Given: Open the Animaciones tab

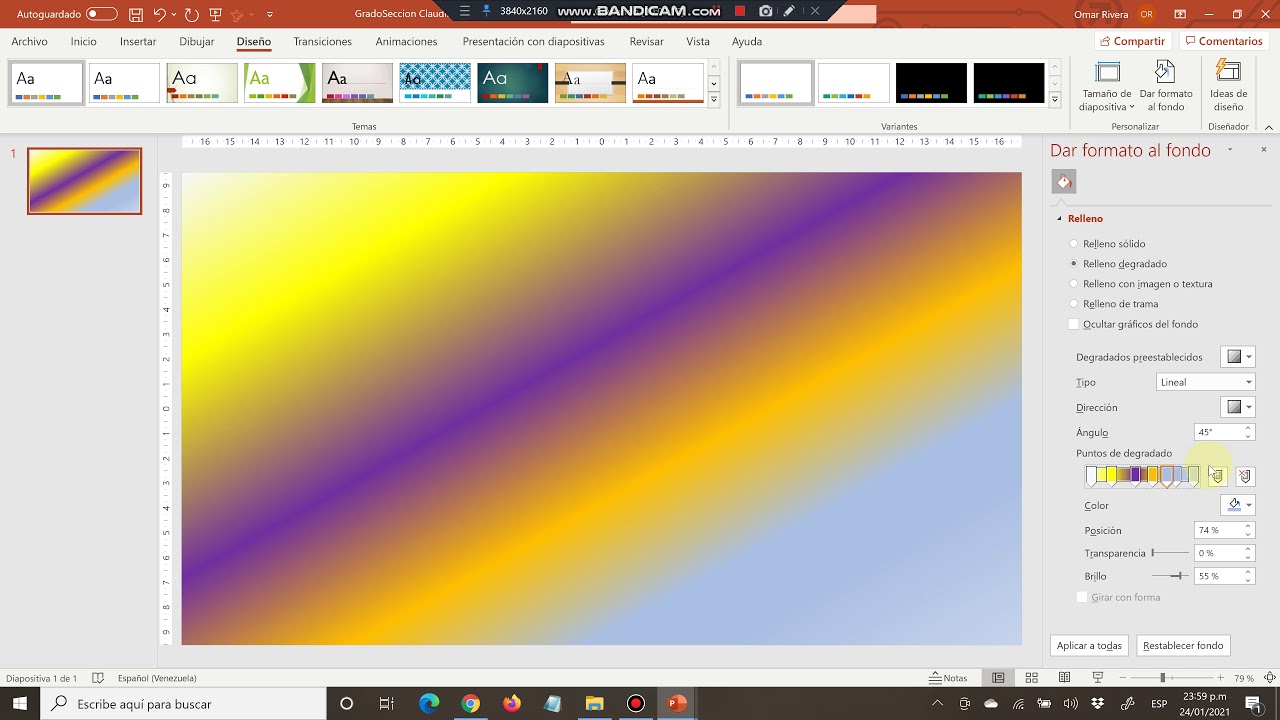Looking at the screenshot, I should [406, 42].
